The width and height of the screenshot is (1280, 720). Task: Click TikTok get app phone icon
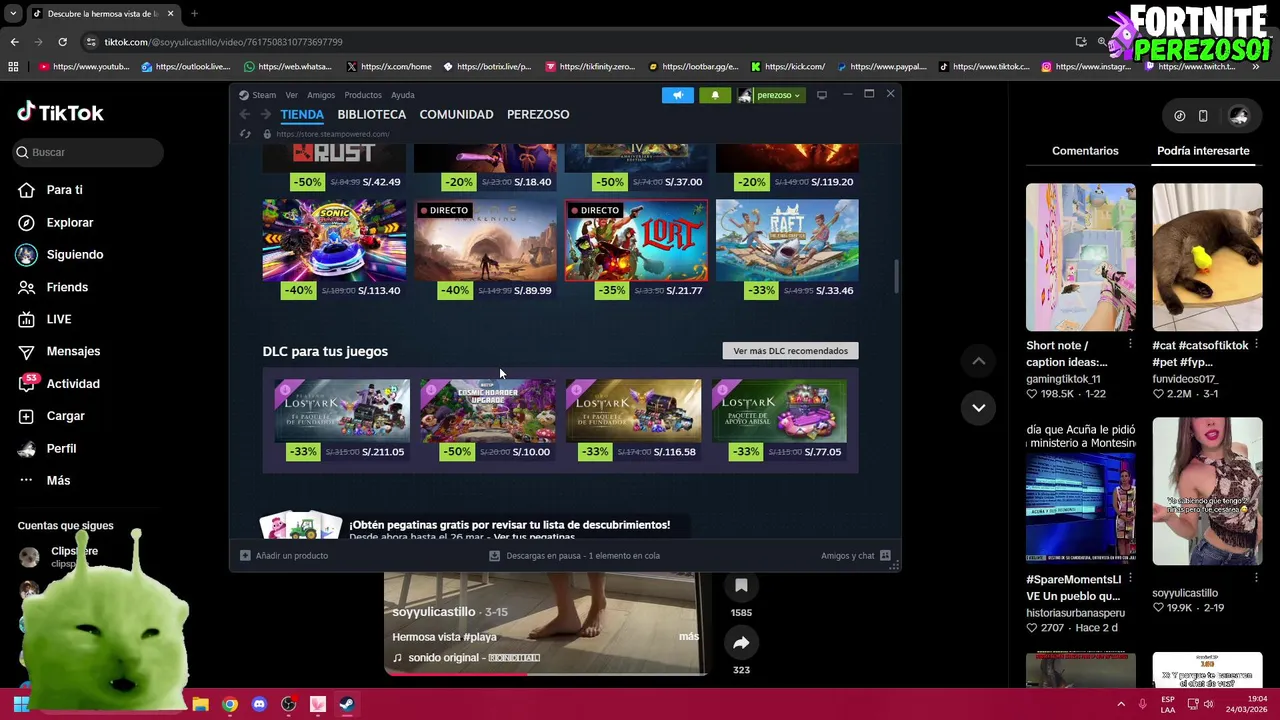1203,116
